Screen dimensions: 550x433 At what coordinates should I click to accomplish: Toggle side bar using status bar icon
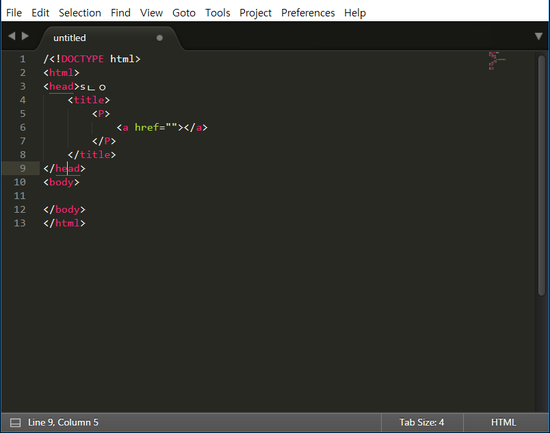15,422
